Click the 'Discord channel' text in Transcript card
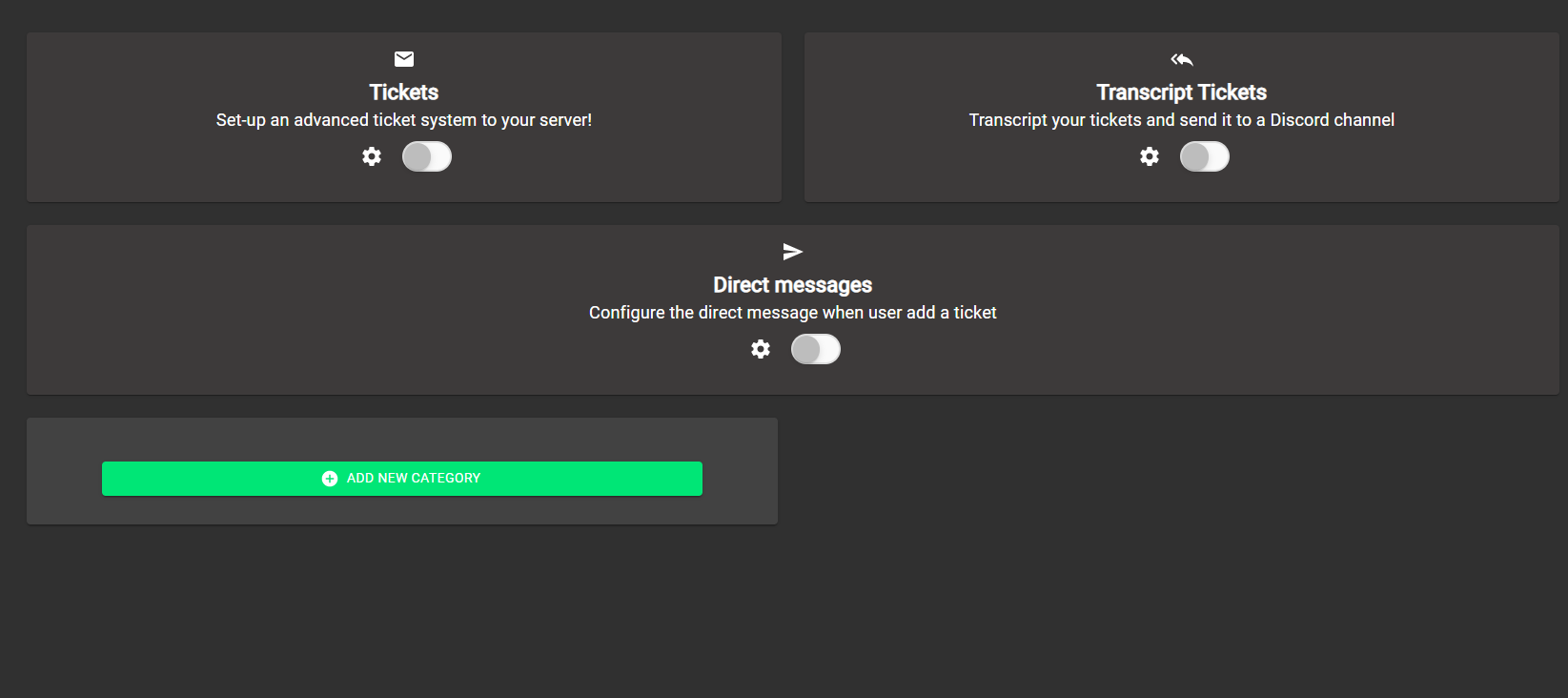Image resolution: width=1568 pixels, height=698 pixels. coord(1332,120)
